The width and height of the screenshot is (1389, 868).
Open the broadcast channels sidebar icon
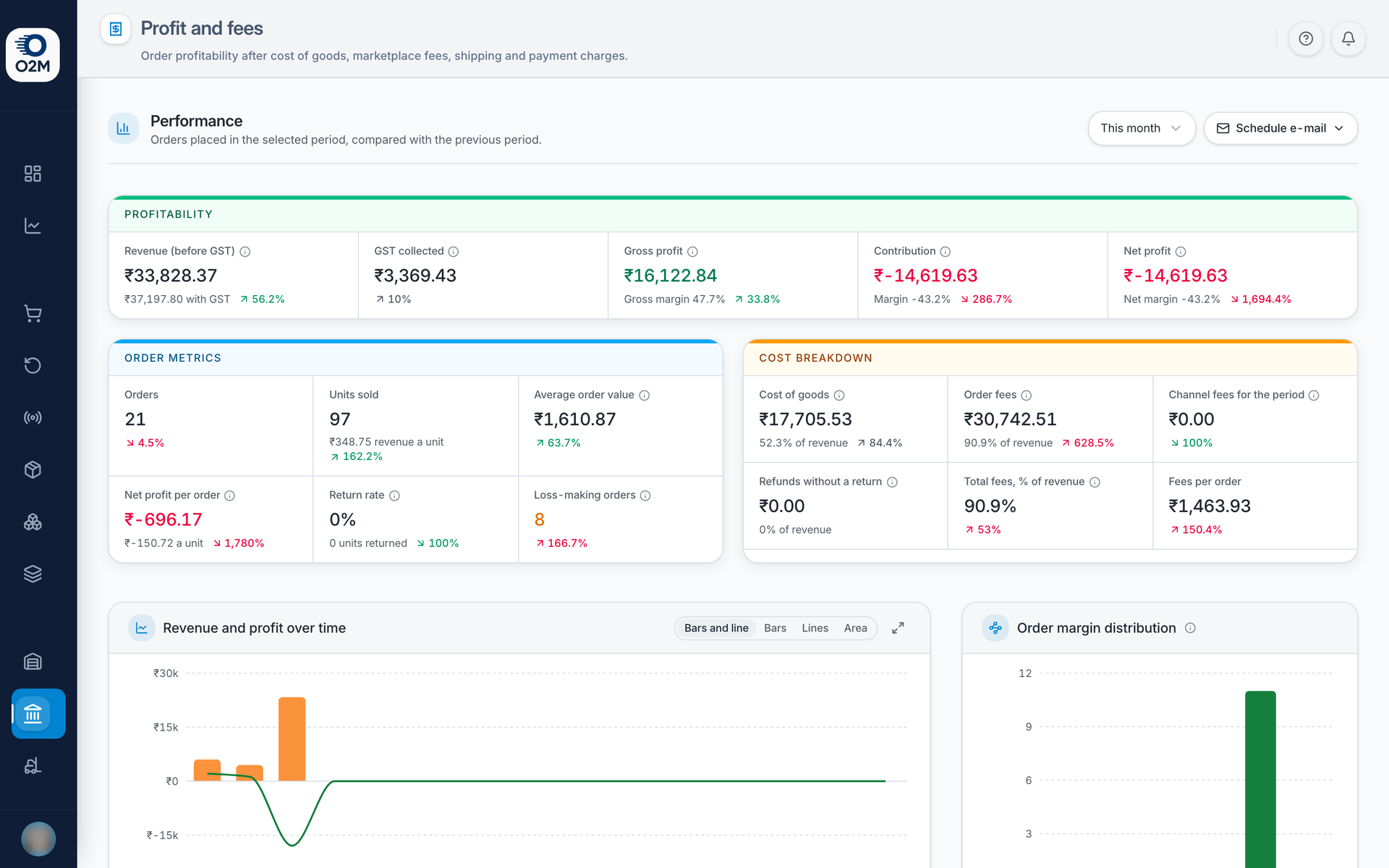(x=33, y=417)
